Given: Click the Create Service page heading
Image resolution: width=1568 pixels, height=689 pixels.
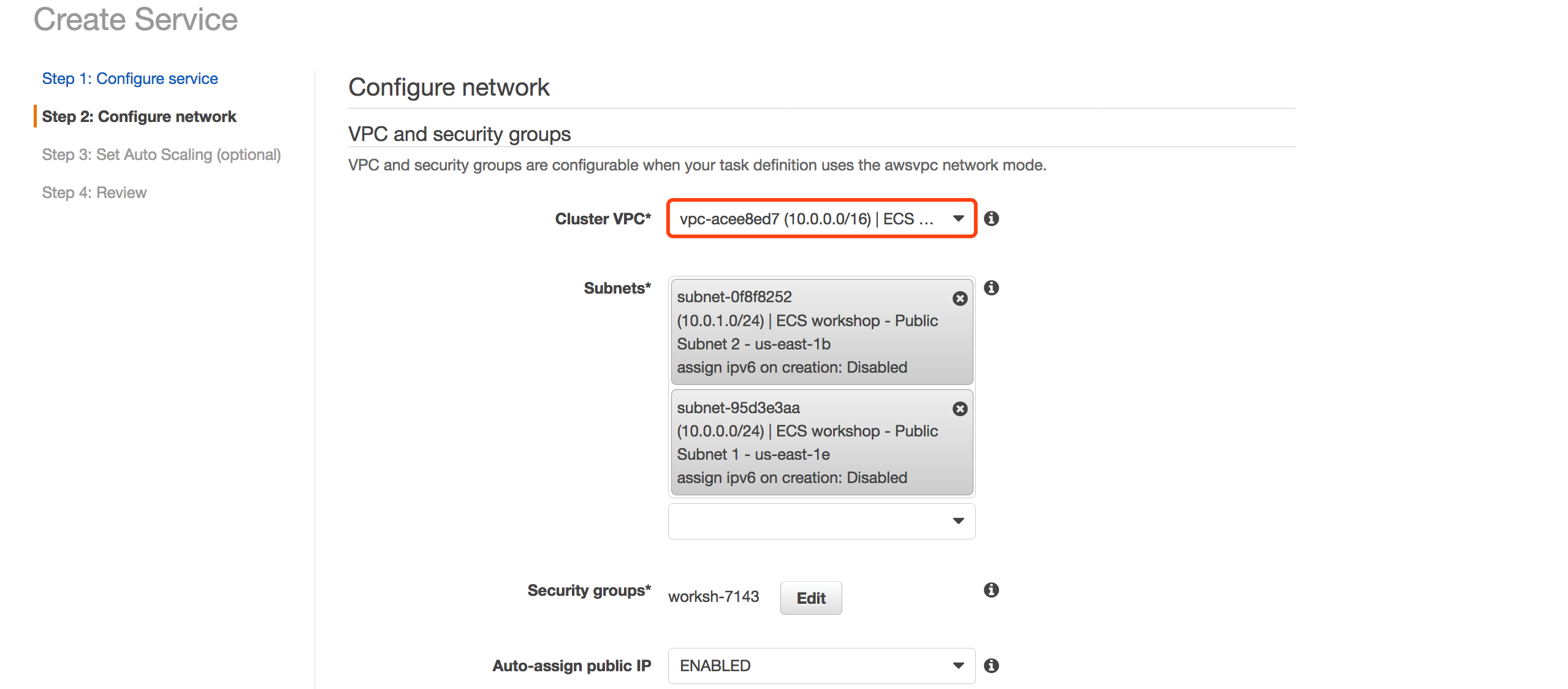Looking at the screenshot, I should coord(135,19).
